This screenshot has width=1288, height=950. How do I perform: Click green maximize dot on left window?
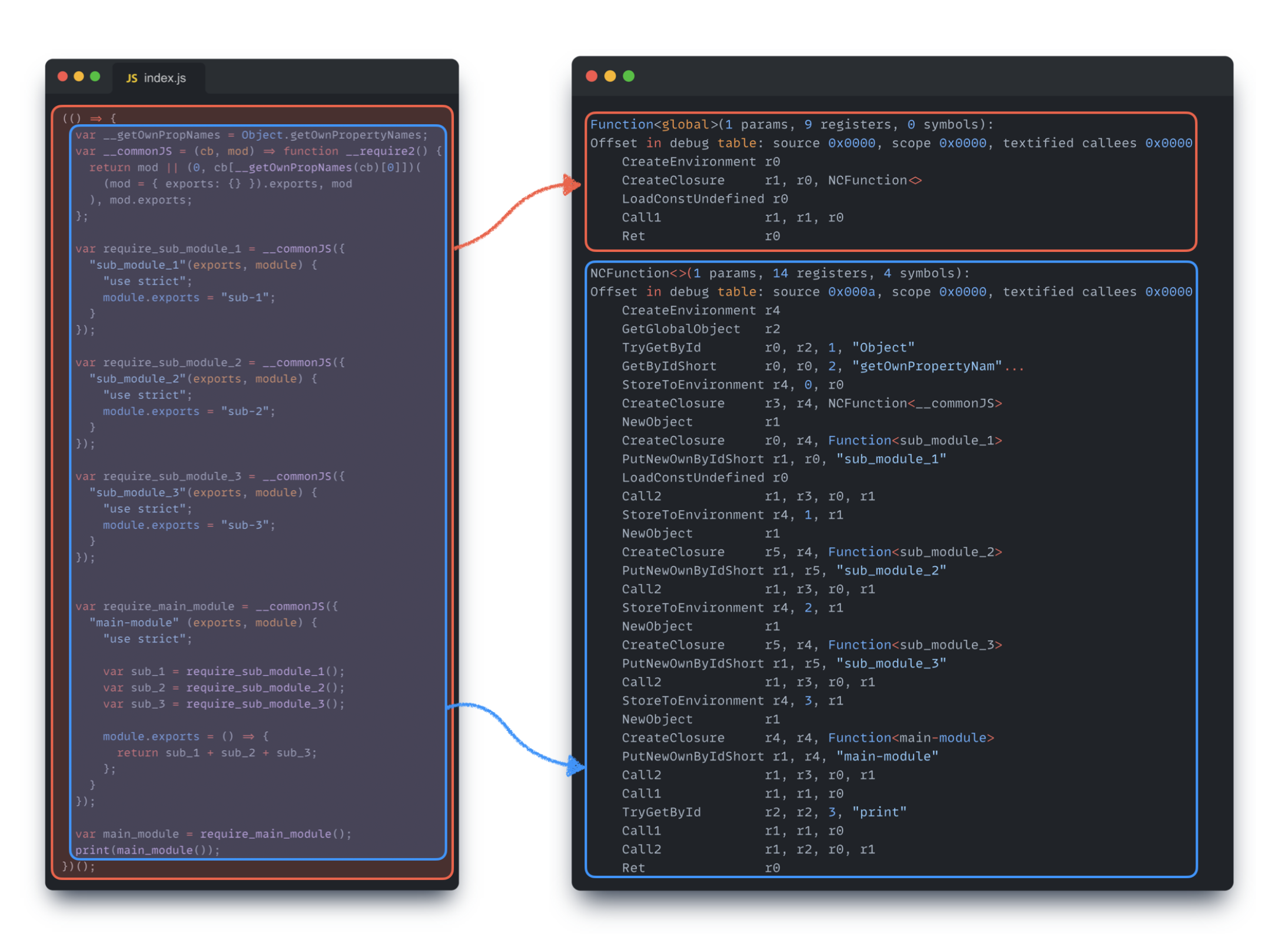tap(95, 77)
